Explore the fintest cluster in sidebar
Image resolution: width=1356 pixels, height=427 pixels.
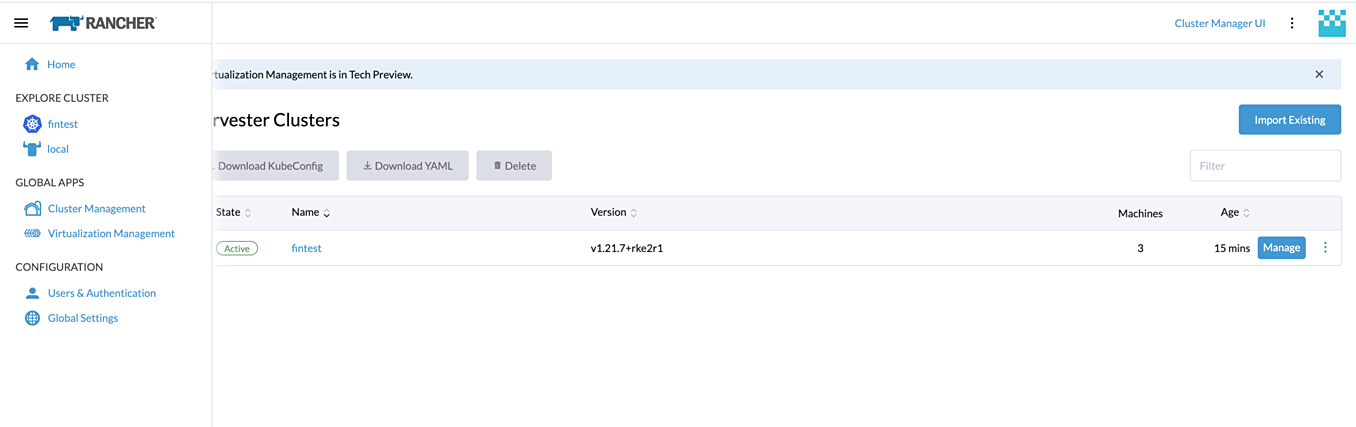click(63, 124)
